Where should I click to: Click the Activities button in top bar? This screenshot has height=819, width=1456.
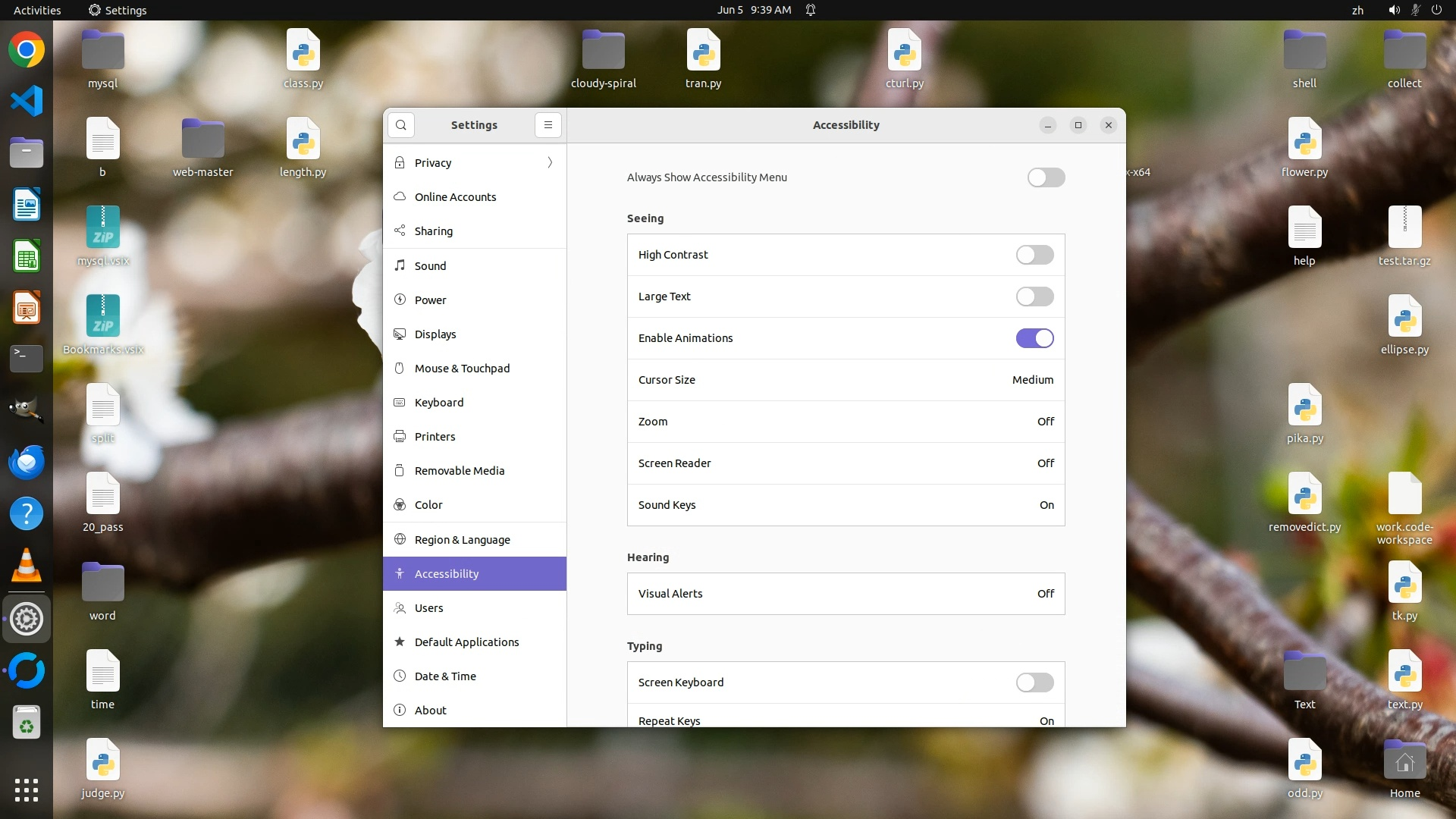37,10
